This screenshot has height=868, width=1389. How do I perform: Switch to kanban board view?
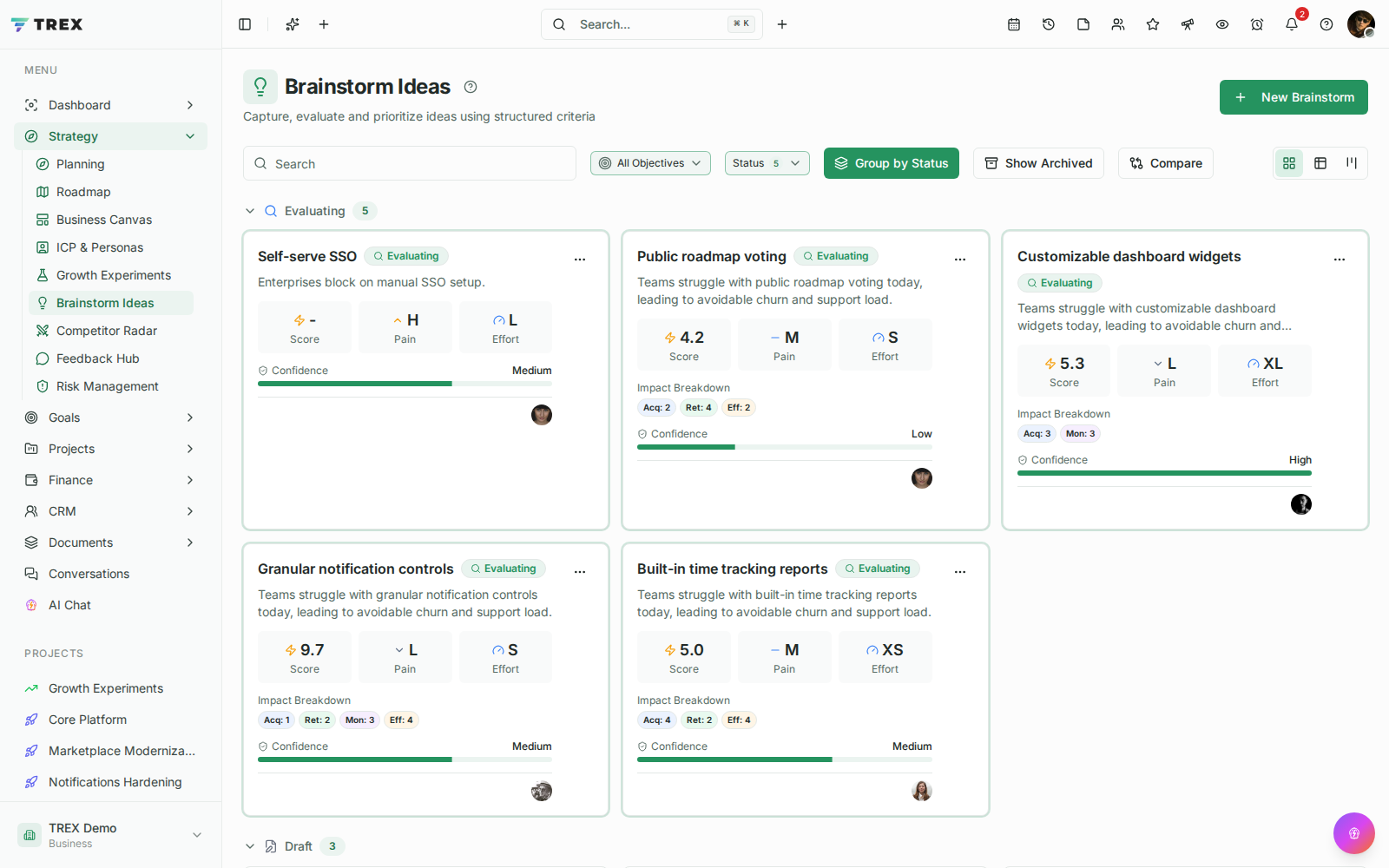pyautogui.click(x=1352, y=163)
